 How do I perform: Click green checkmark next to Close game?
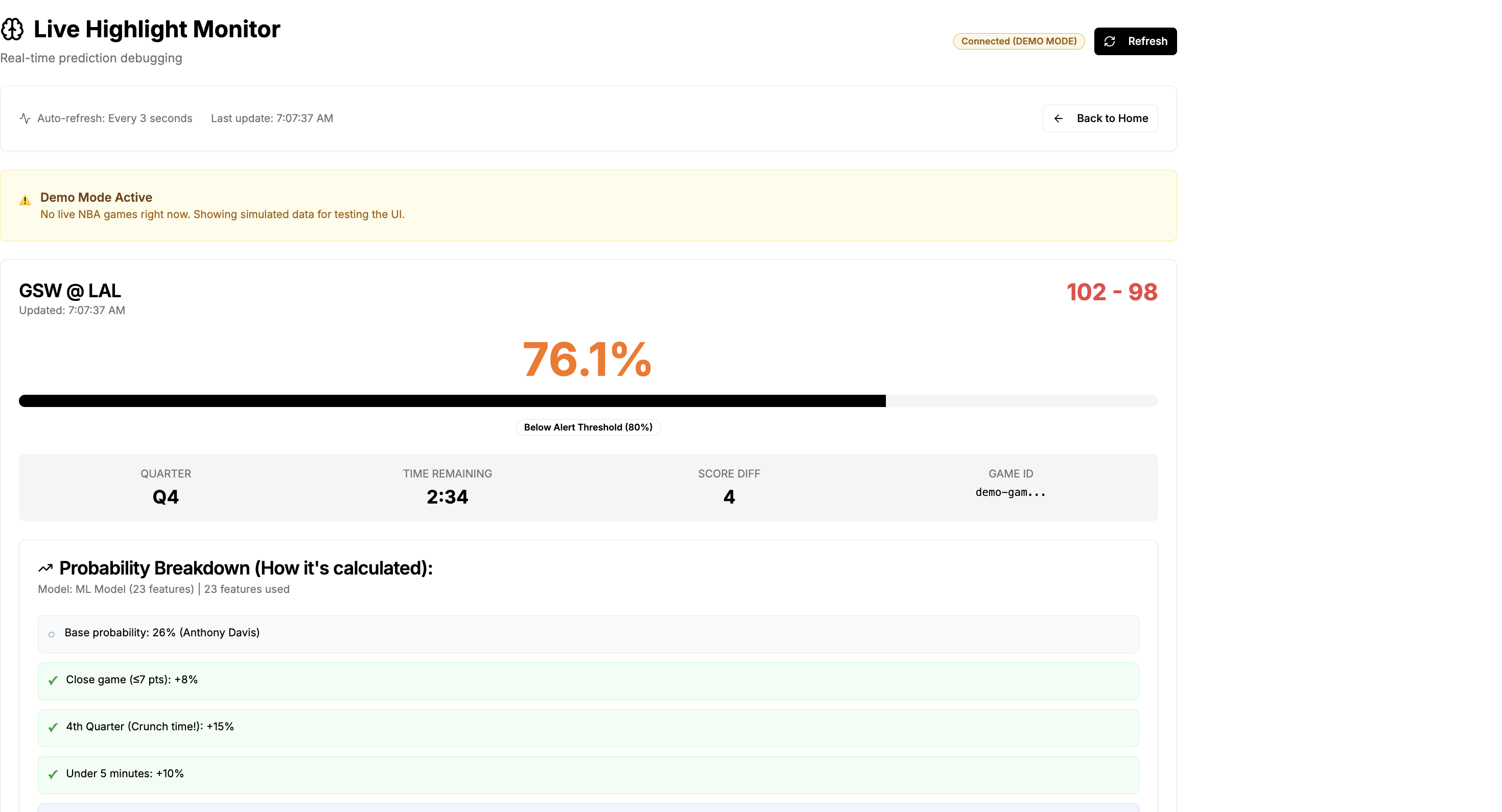tap(53, 680)
